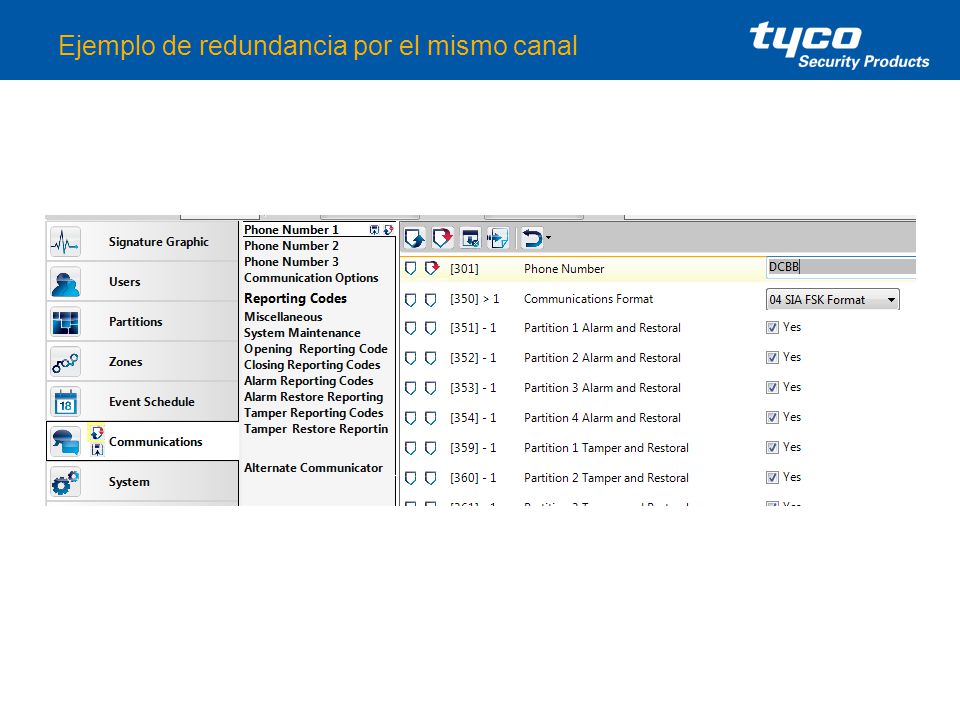Image resolution: width=960 pixels, height=720 pixels.
Task: Open System Maintenance entry
Action: coord(302,332)
